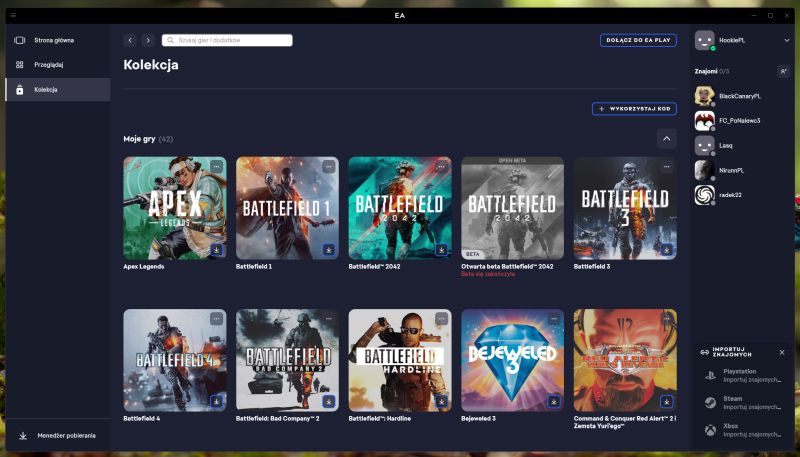The image size is (800, 457).
Task: Download Bejeweled 3 via tile download icon
Action: 554,401
